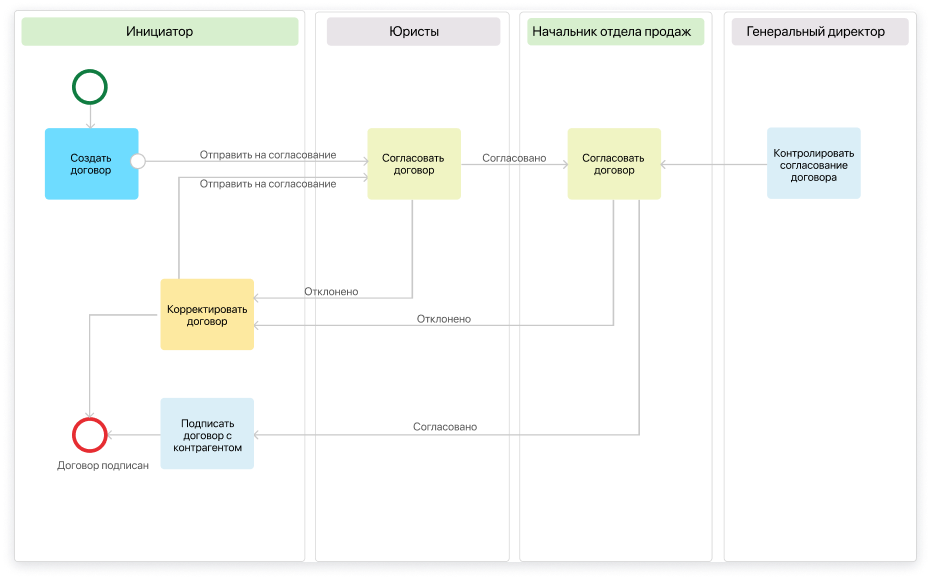930x578 pixels.
Task: Click the longer 'Отклонено' label from sales head
Action: (x=443, y=319)
